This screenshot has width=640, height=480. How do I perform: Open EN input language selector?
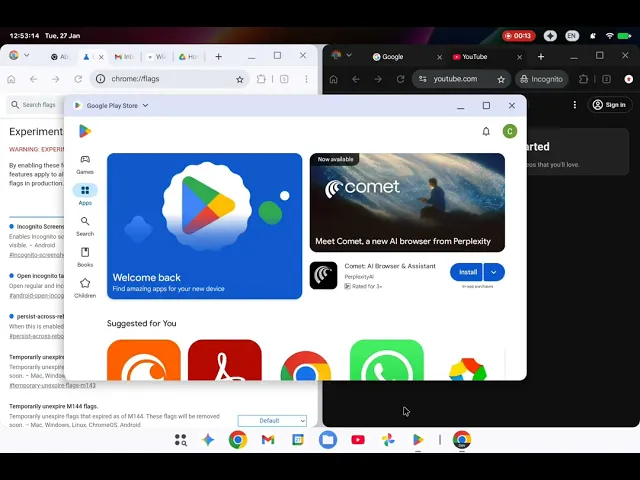(571, 36)
